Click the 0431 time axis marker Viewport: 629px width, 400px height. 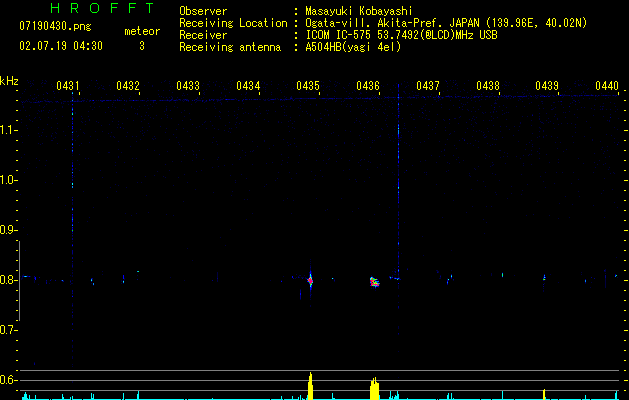pyautogui.click(x=67, y=85)
